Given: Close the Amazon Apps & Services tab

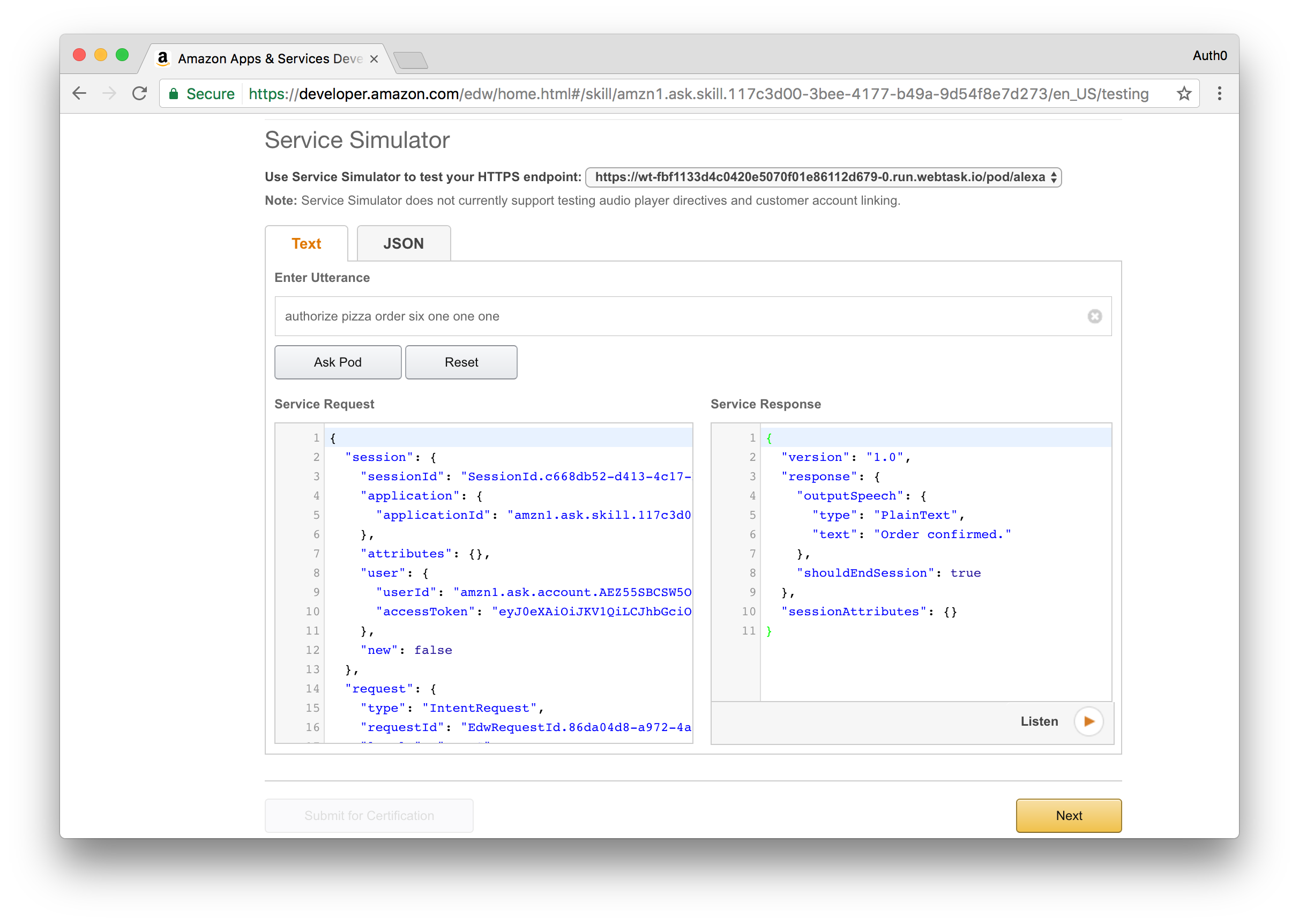Looking at the screenshot, I should tap(374, 59).
